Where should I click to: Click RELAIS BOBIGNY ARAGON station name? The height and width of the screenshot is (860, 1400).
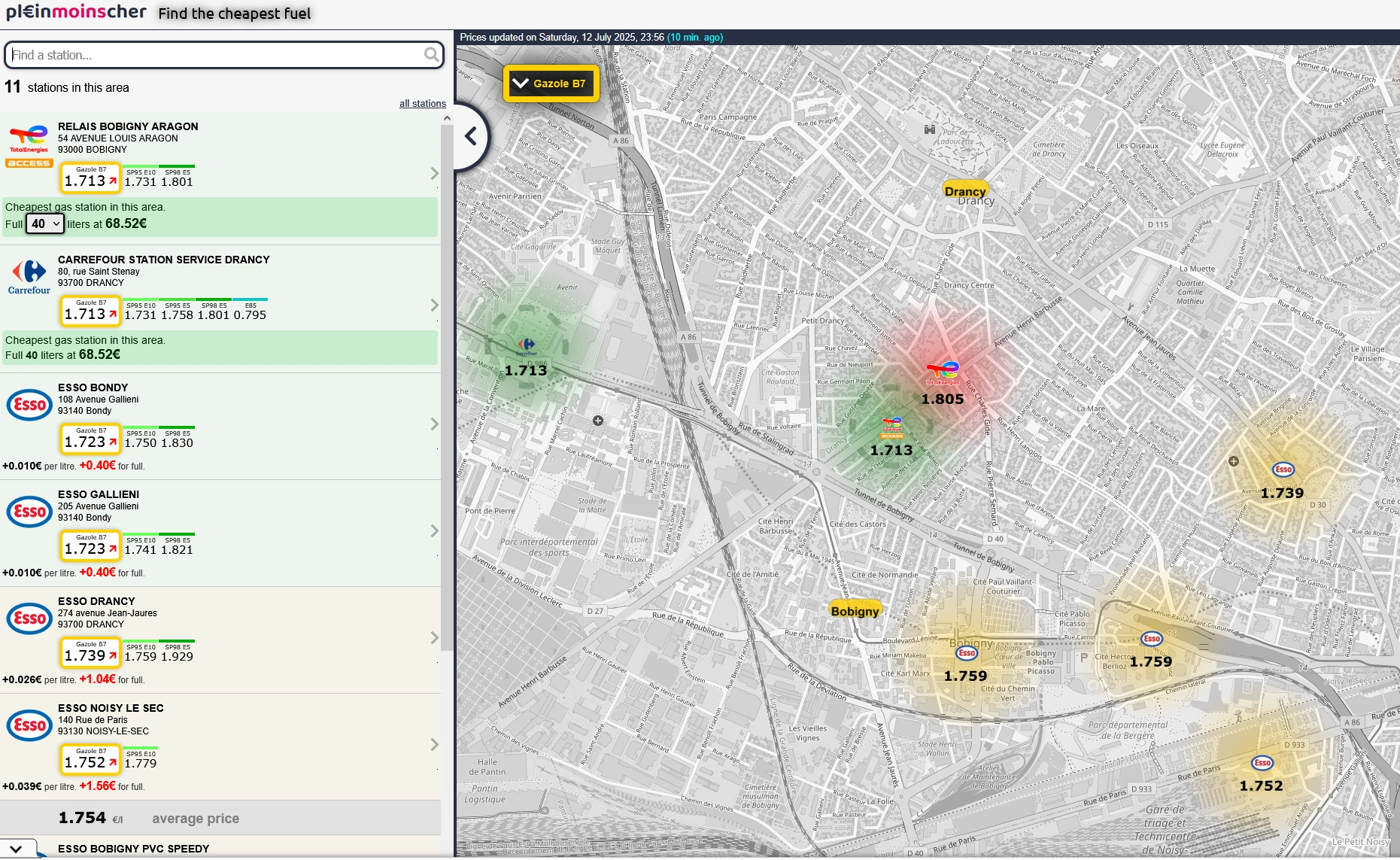click(x=128, y=126)
